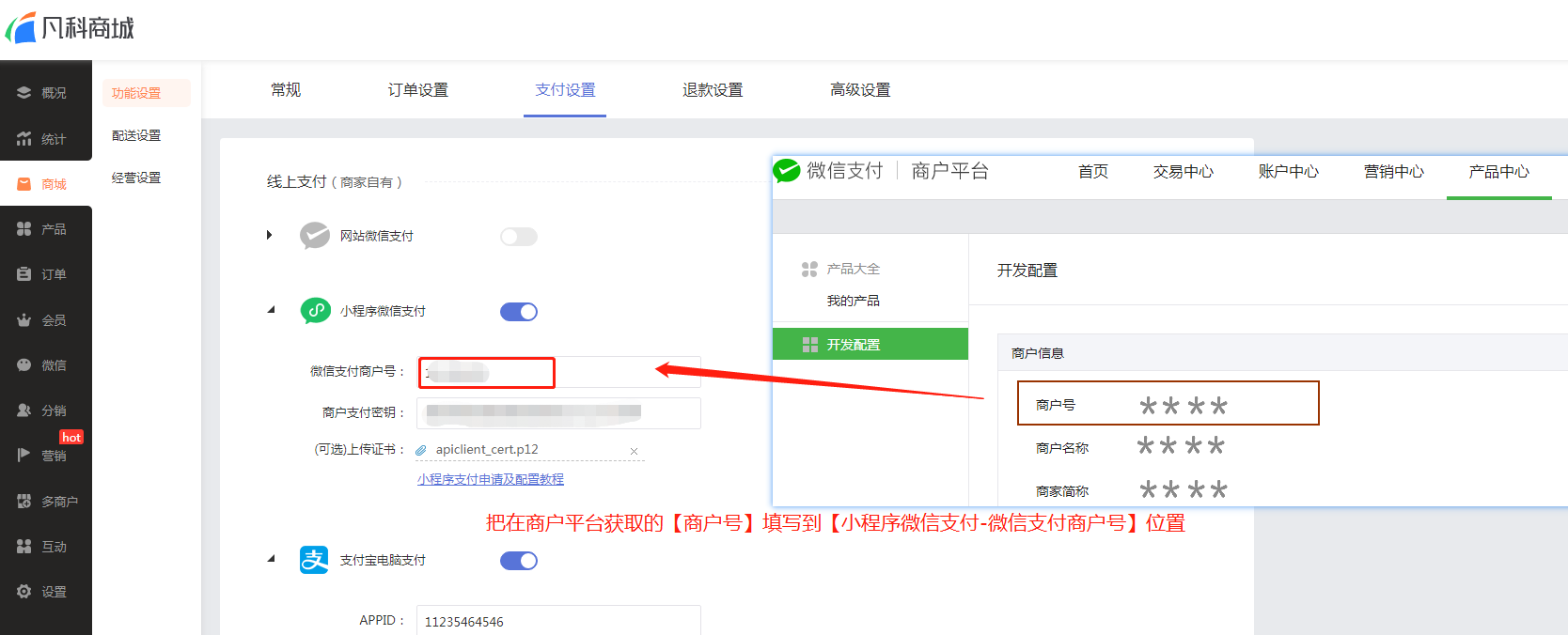
Task: Open 营销 marketing flag icon
Action: pos(24,456)
